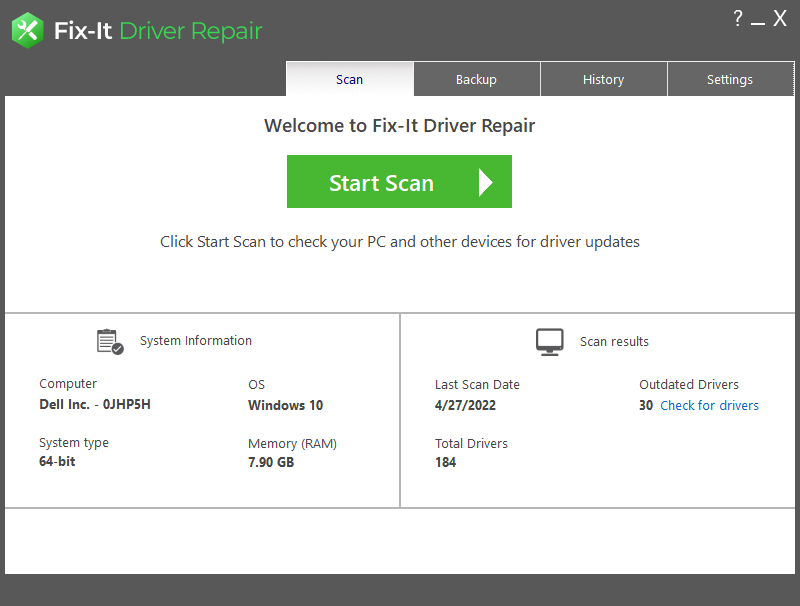This screenshot has width=800, height=606.
Task: Click the System Information clipboard icon
Action: click(110, 341)
